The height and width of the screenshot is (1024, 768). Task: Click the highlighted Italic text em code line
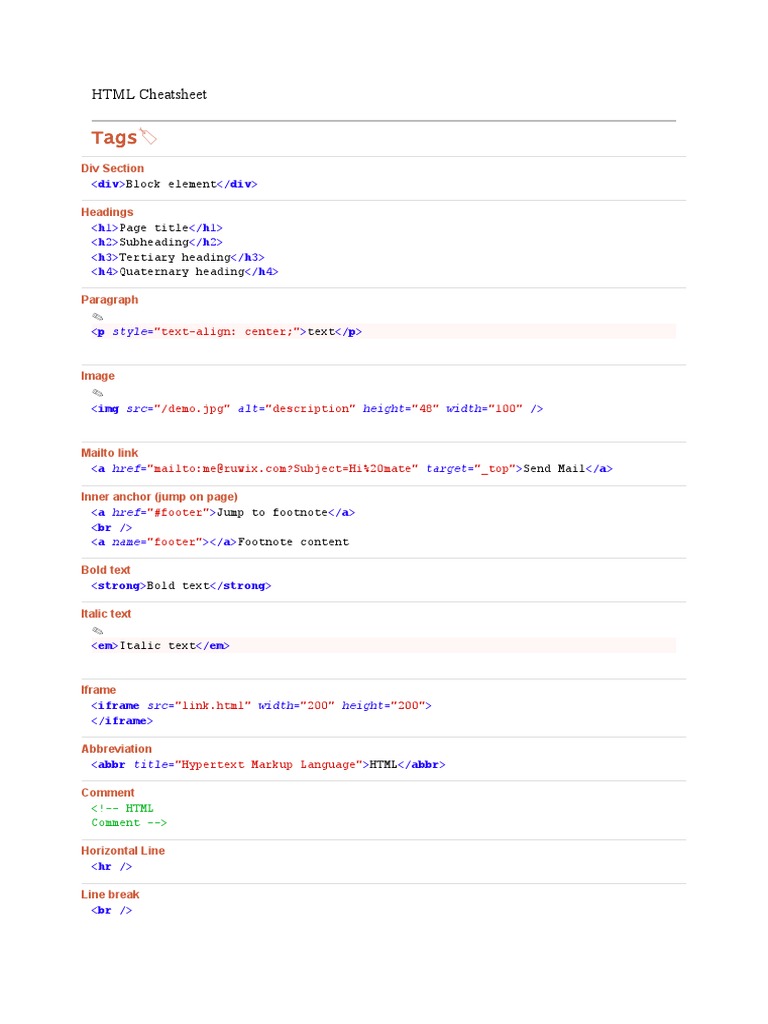point(383,646)
